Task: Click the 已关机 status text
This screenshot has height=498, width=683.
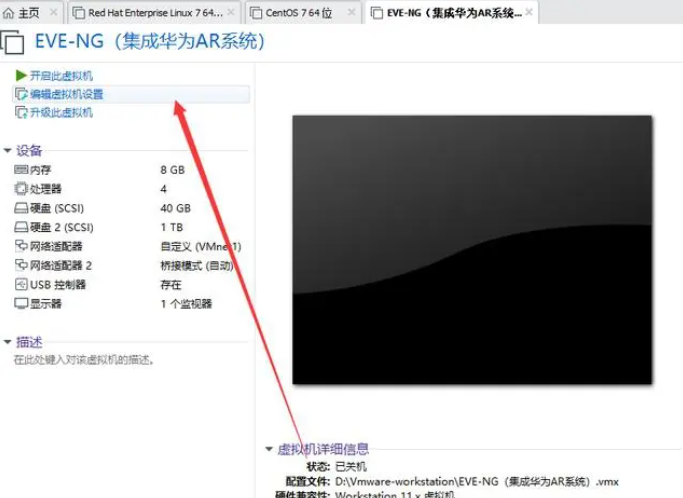Action: pos(351,467)
